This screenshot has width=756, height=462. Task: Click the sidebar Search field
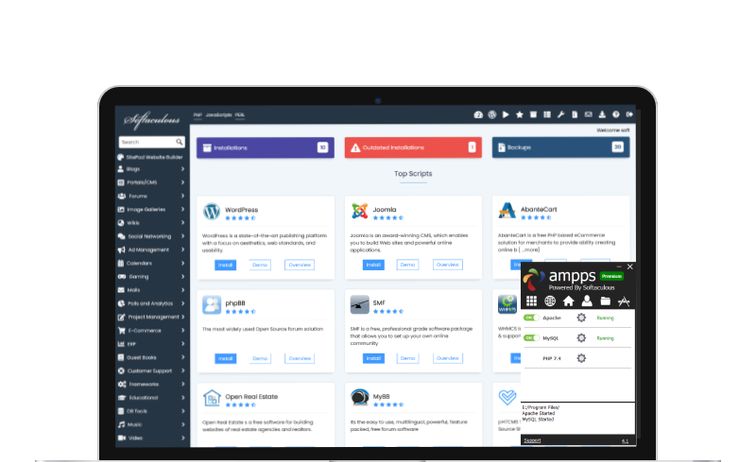coord(146,142)
